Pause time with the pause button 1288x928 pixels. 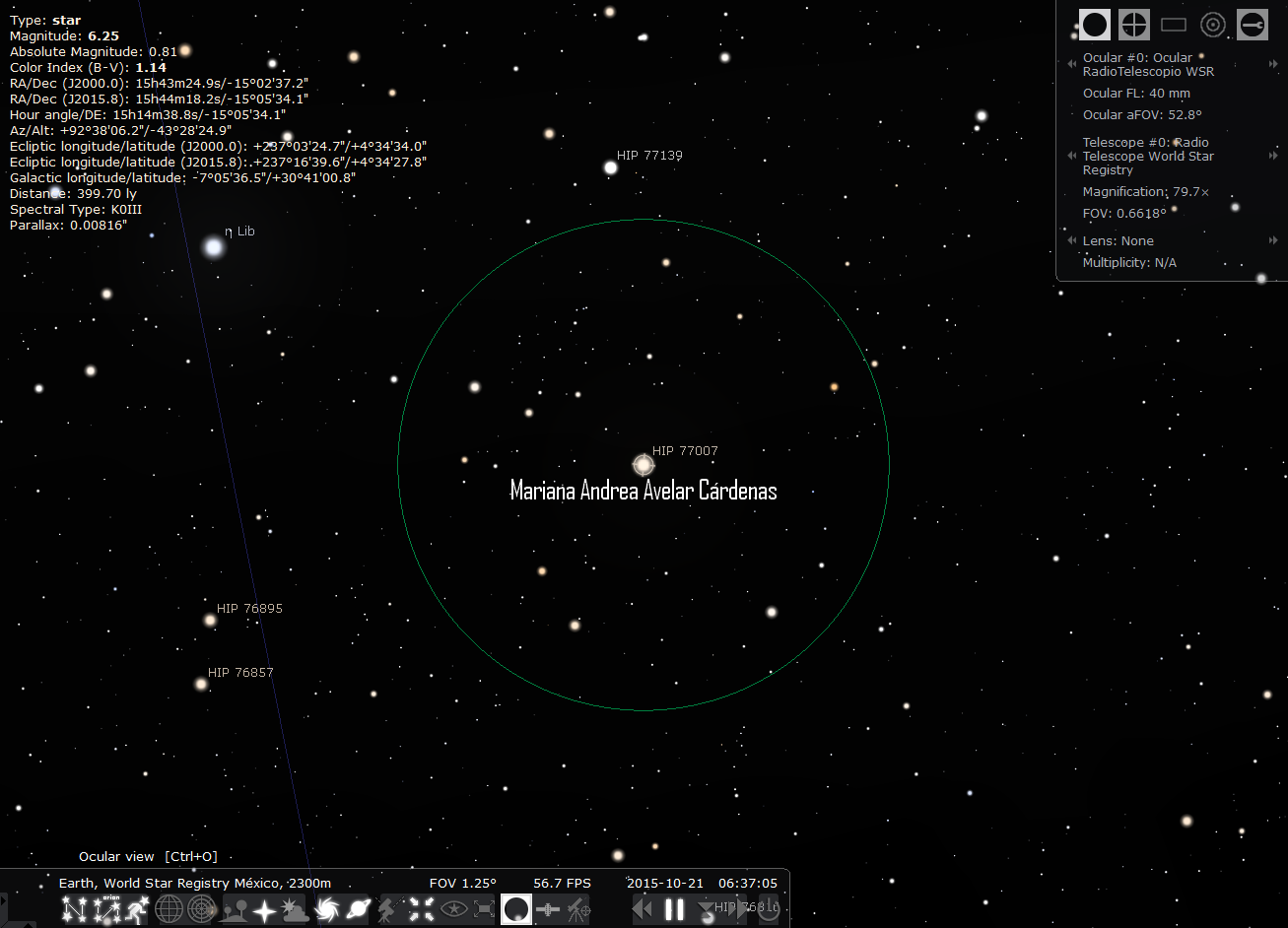674,909
